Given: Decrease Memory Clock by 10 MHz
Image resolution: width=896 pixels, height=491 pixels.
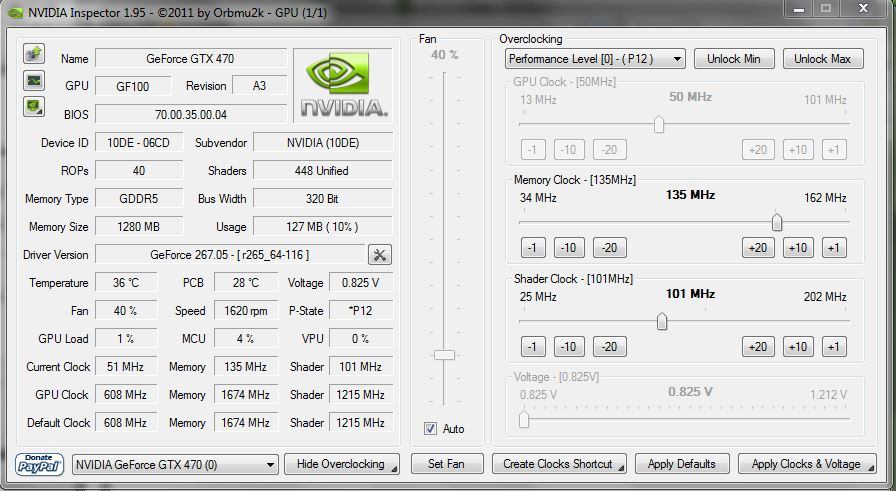Looking at the screenshot, I should point(569,248).
